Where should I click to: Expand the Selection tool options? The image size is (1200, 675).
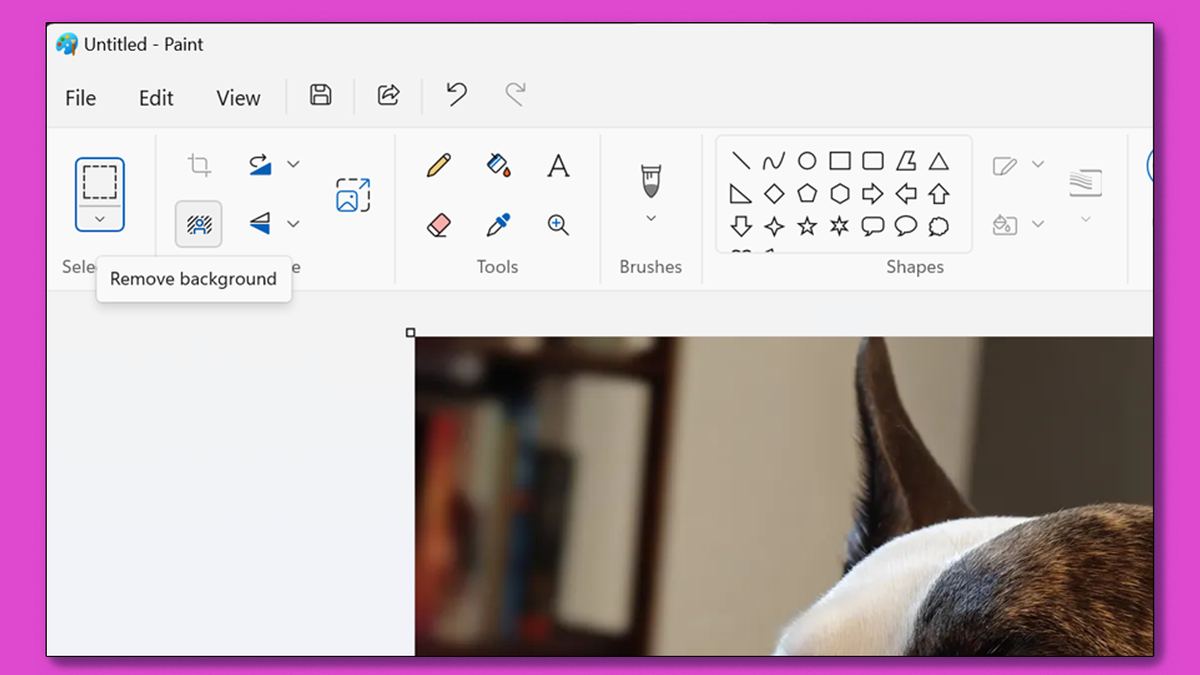point(99,219)
